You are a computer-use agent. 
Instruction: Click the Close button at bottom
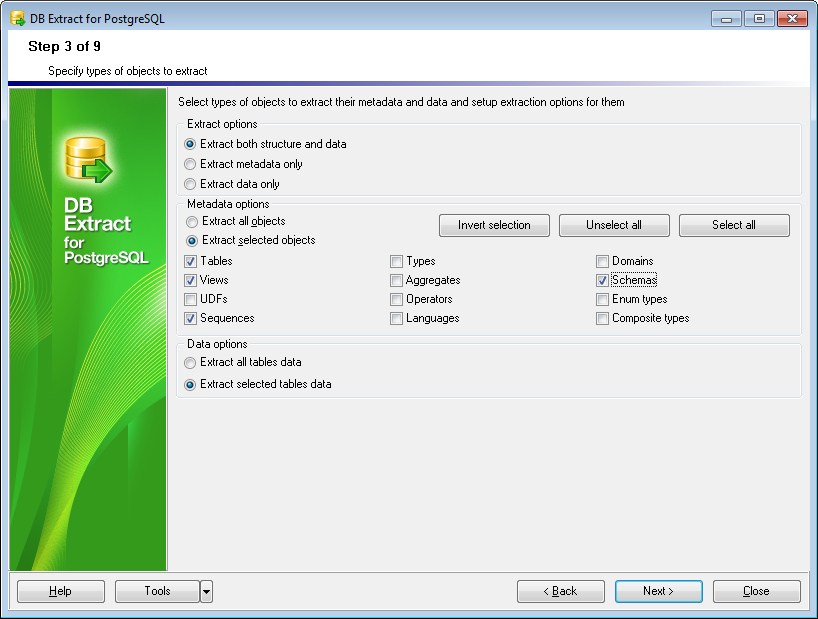coord(756,591)
